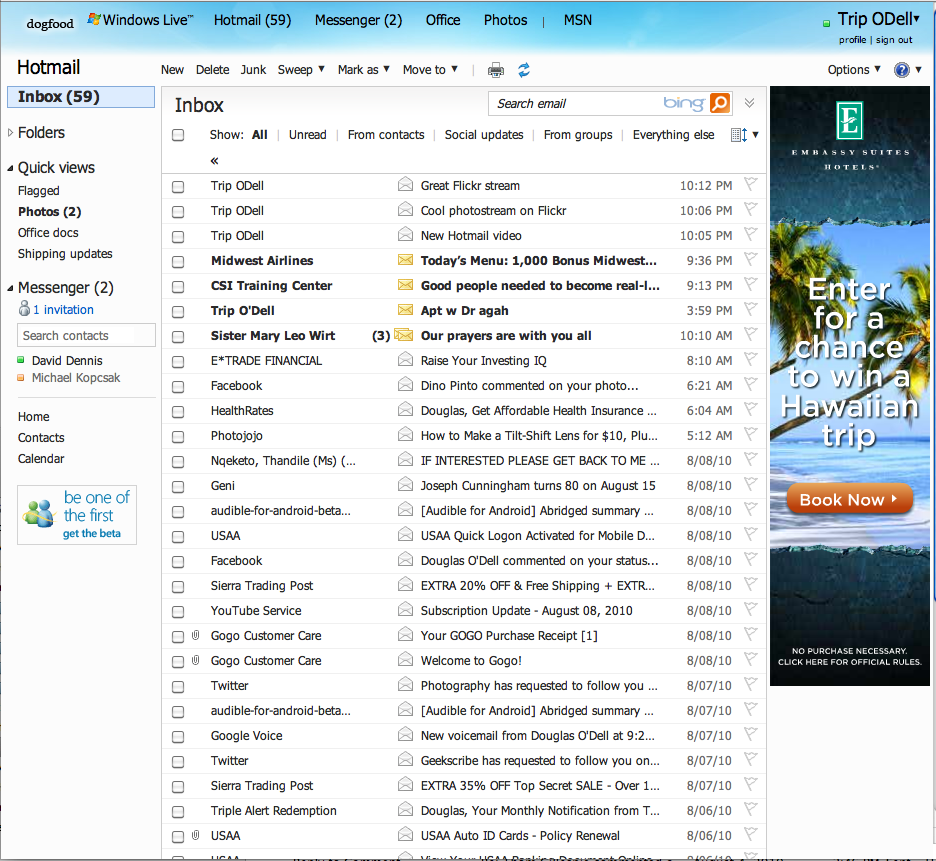Click attachment paperclip on Your GOGO Purchase Receipt
The image size is (936, 861).
click(x=195, y=635)
